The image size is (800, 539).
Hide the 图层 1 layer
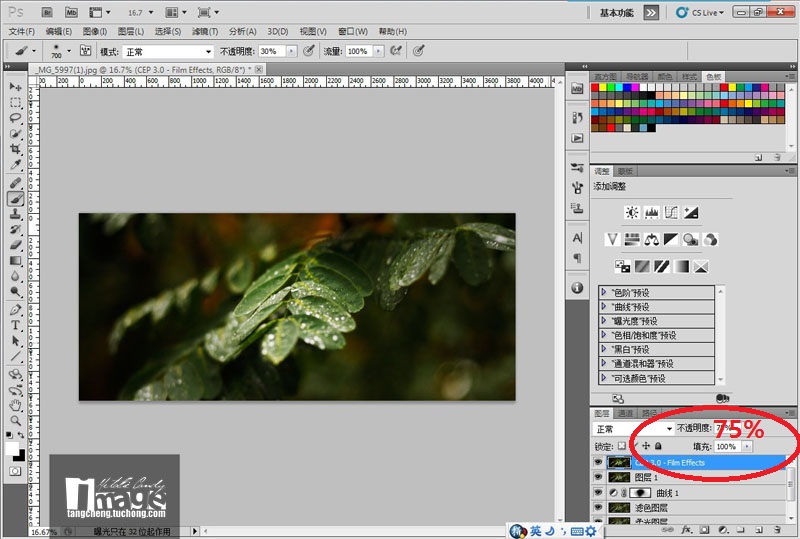[x=598, y=477]
